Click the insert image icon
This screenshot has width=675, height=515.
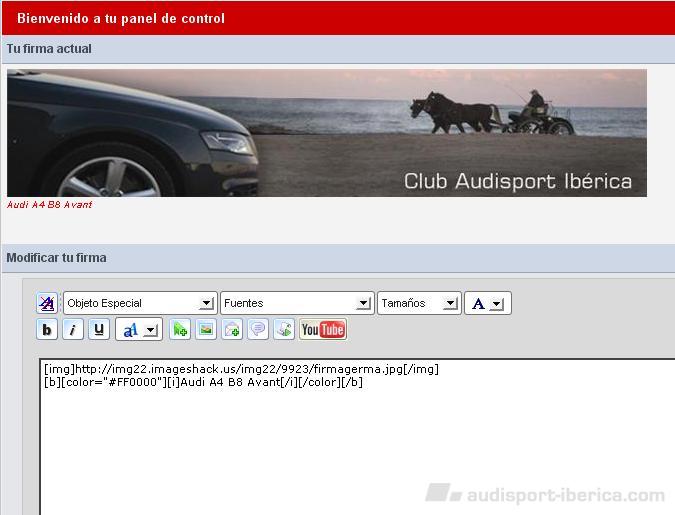206,330
